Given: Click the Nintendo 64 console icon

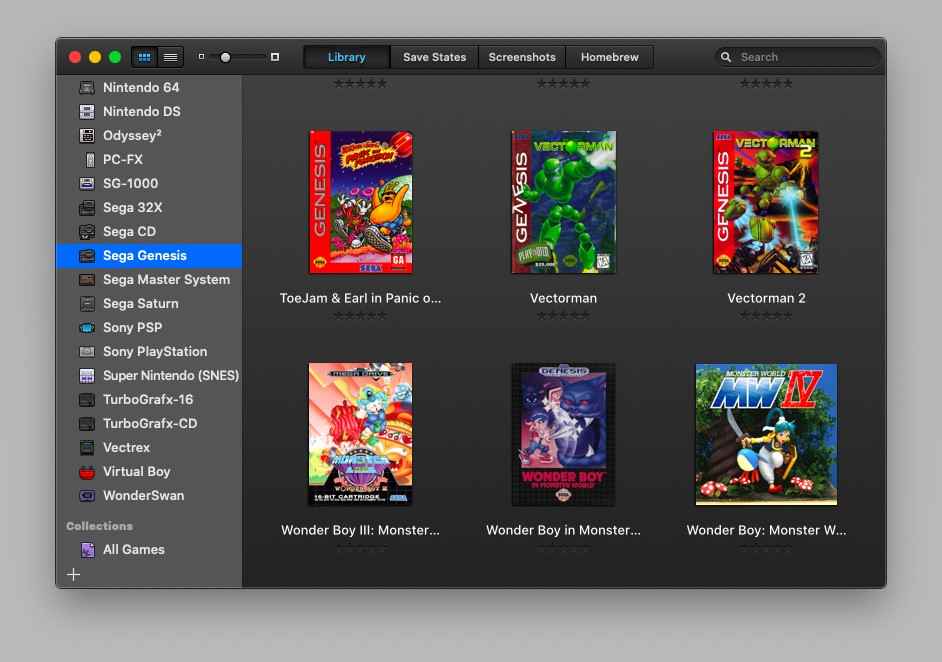Looking at the screenshot, I should point(88,88).
